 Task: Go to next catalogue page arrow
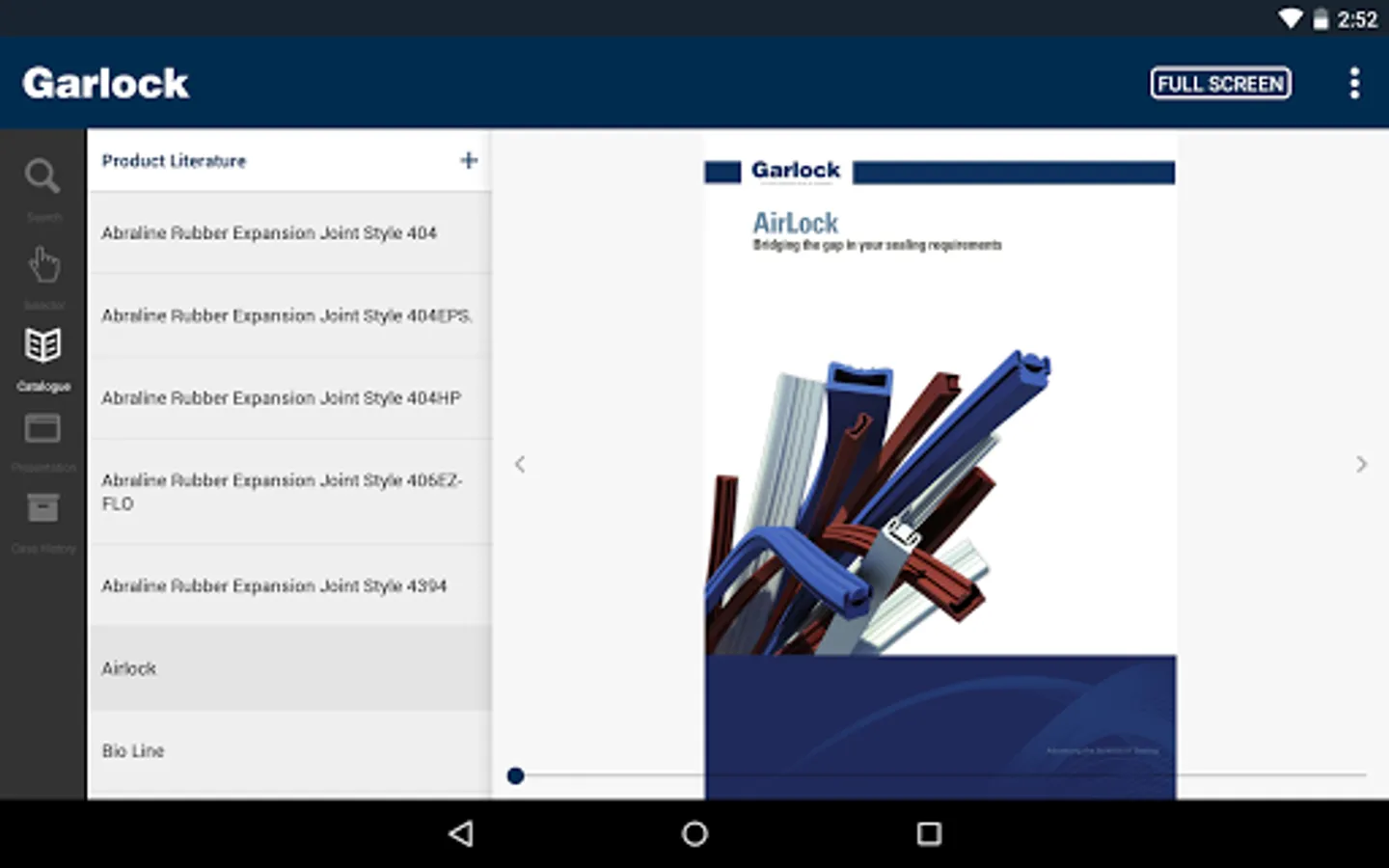[1361, 464]
